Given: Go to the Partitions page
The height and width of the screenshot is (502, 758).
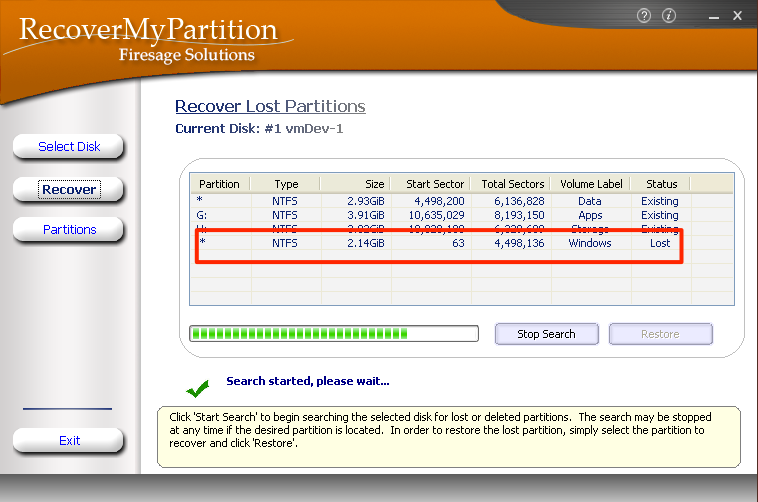Looking at the screenshot, I should click(69, 230).
